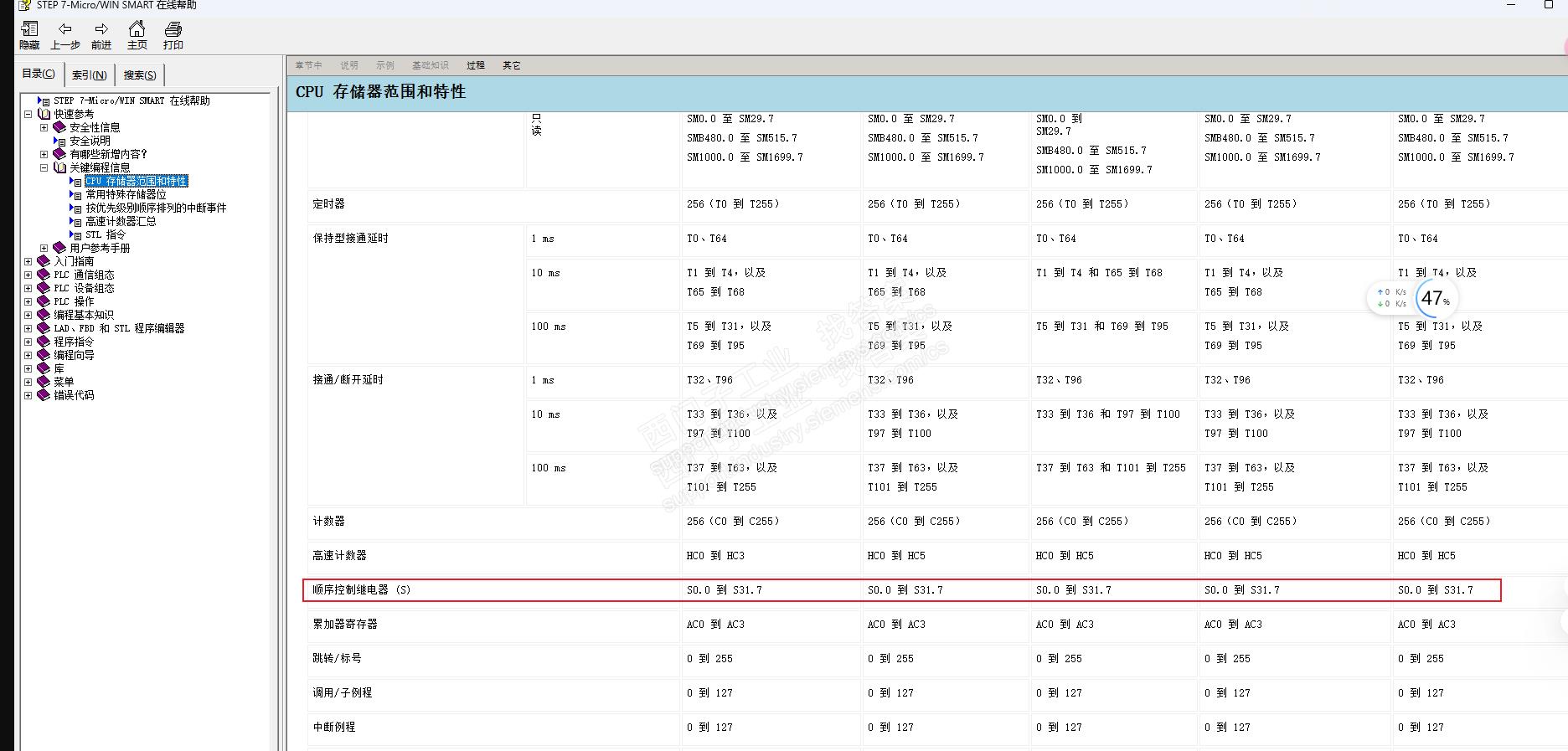Click the book icon for PLC 操作
This screenshot has width=1568, height=751.
(x=44, y=301)
